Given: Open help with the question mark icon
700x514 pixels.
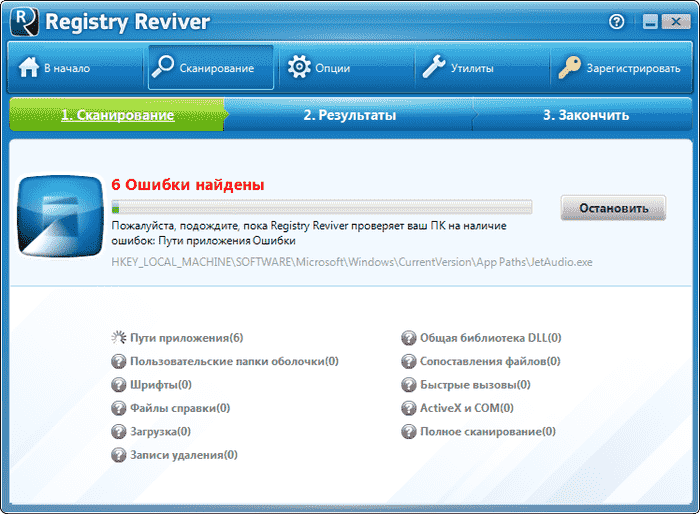Looking at the screenshot, I should pos(616,20).
